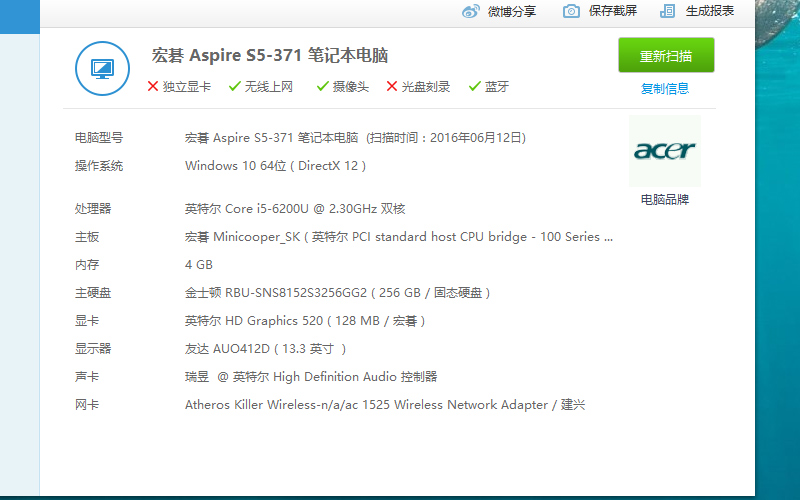Click the model value with scan date 2016年06月12日
The image size is (800, 500).
click(356, 138)
